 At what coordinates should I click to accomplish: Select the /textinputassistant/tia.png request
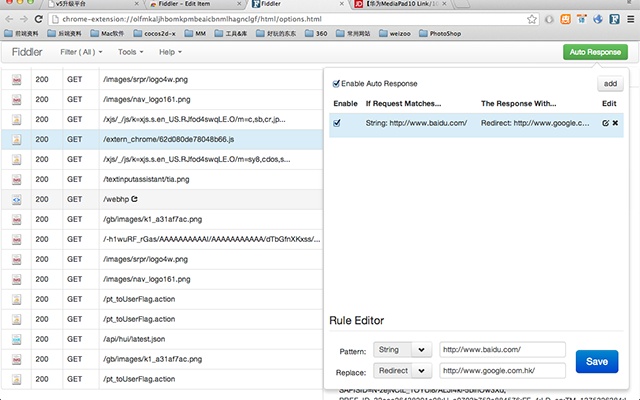point(162,180)
